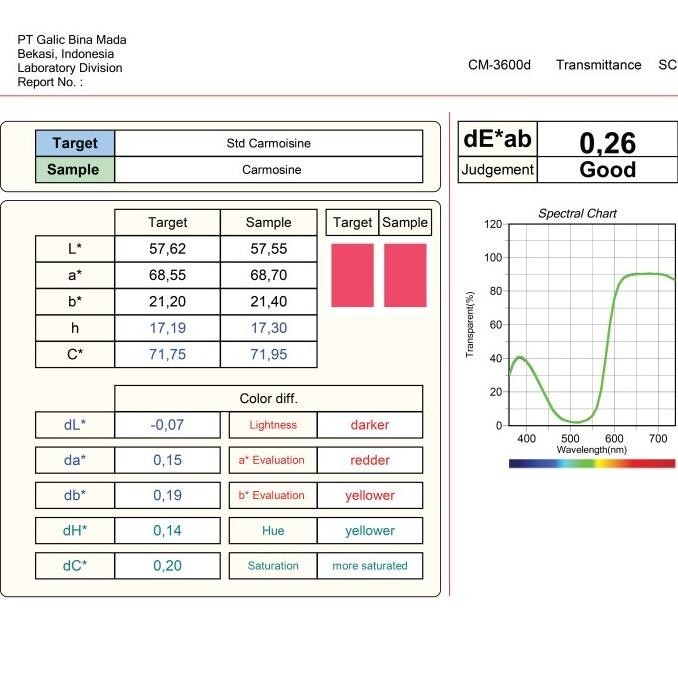Click the C* target value 71,75

(167, 354)
